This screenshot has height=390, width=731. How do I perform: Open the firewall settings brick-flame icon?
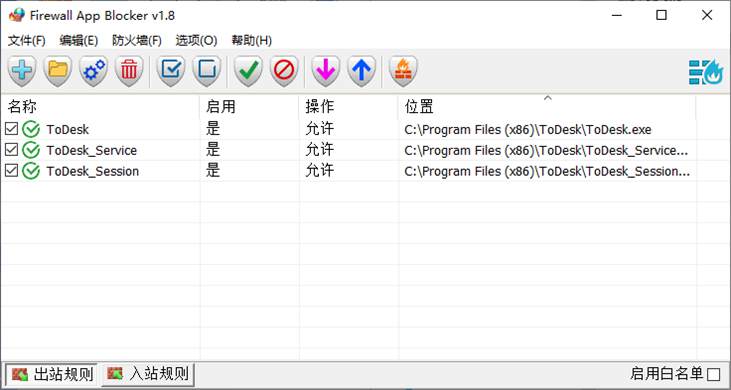pos(403,71)
